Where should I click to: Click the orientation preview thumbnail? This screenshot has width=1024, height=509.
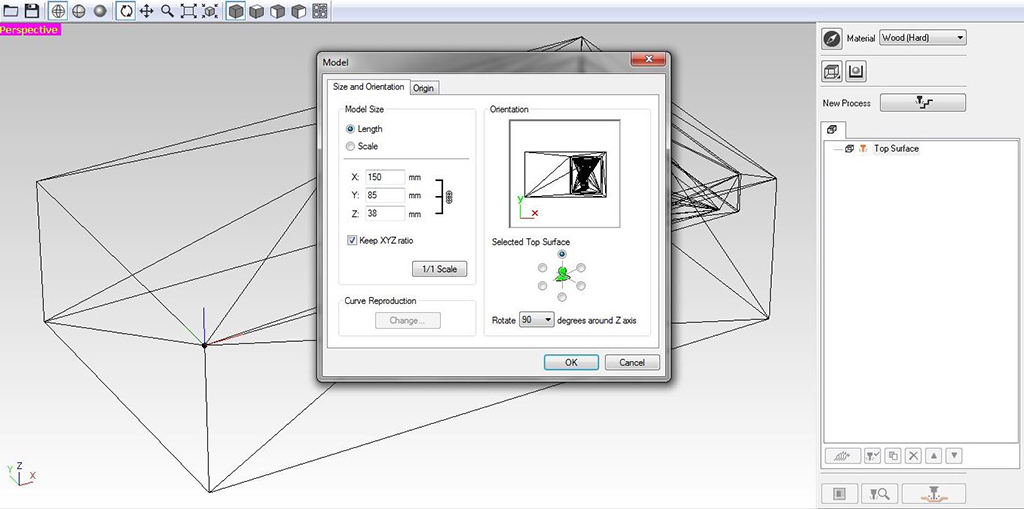(x=565, y=173)
